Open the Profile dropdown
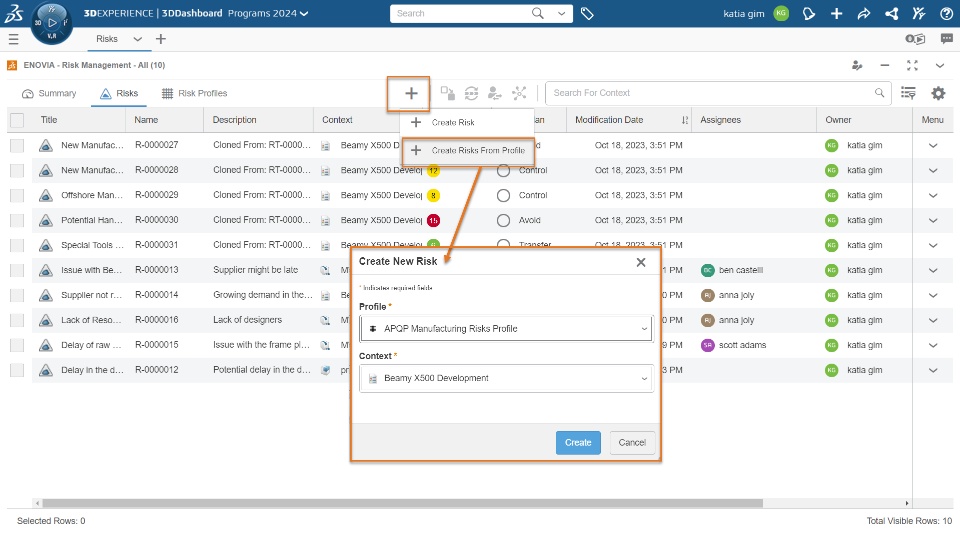The width and height of the screenshot is (960, 539). [506, 328]
